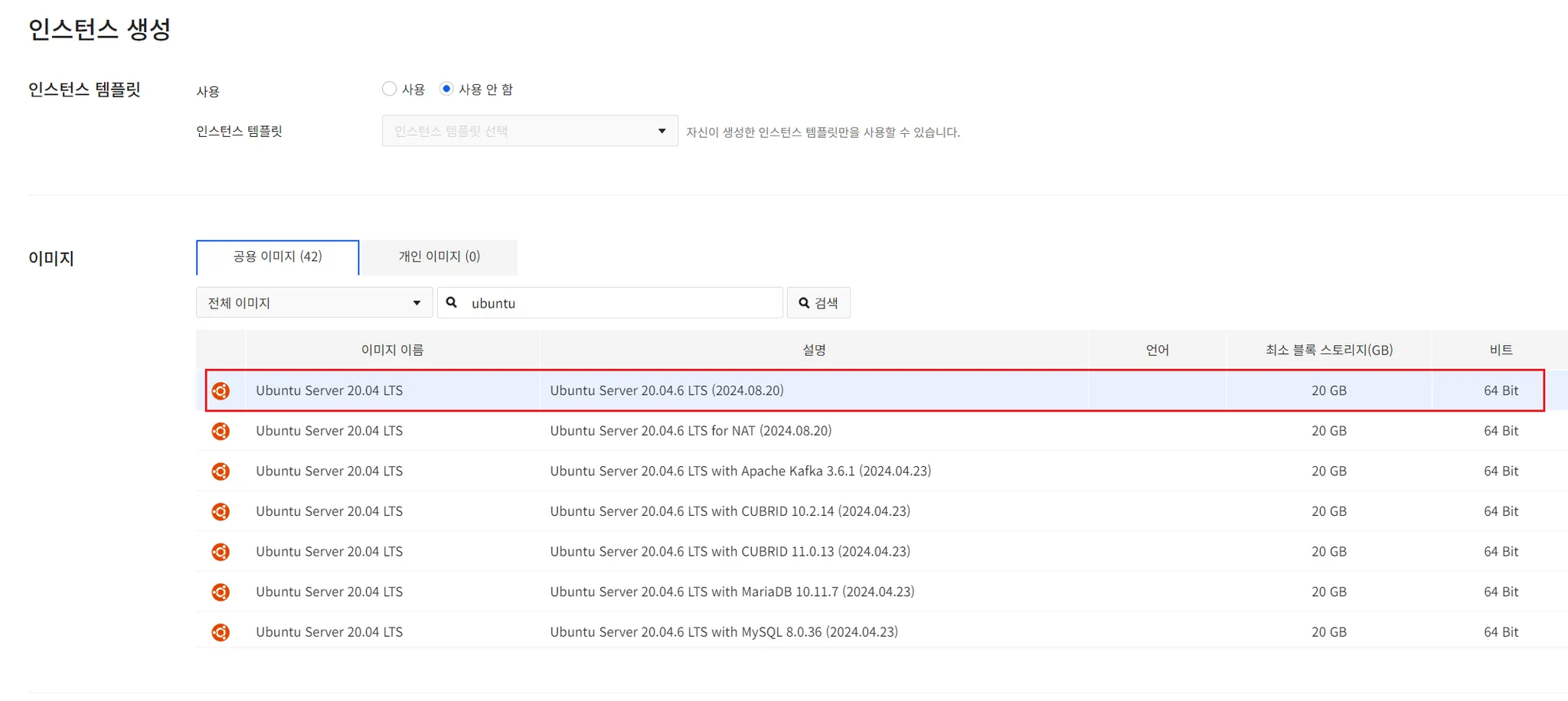1568x701 pixels.
Task: Select the CUBRID 10.2.14 image description
Action: [730, 511]
